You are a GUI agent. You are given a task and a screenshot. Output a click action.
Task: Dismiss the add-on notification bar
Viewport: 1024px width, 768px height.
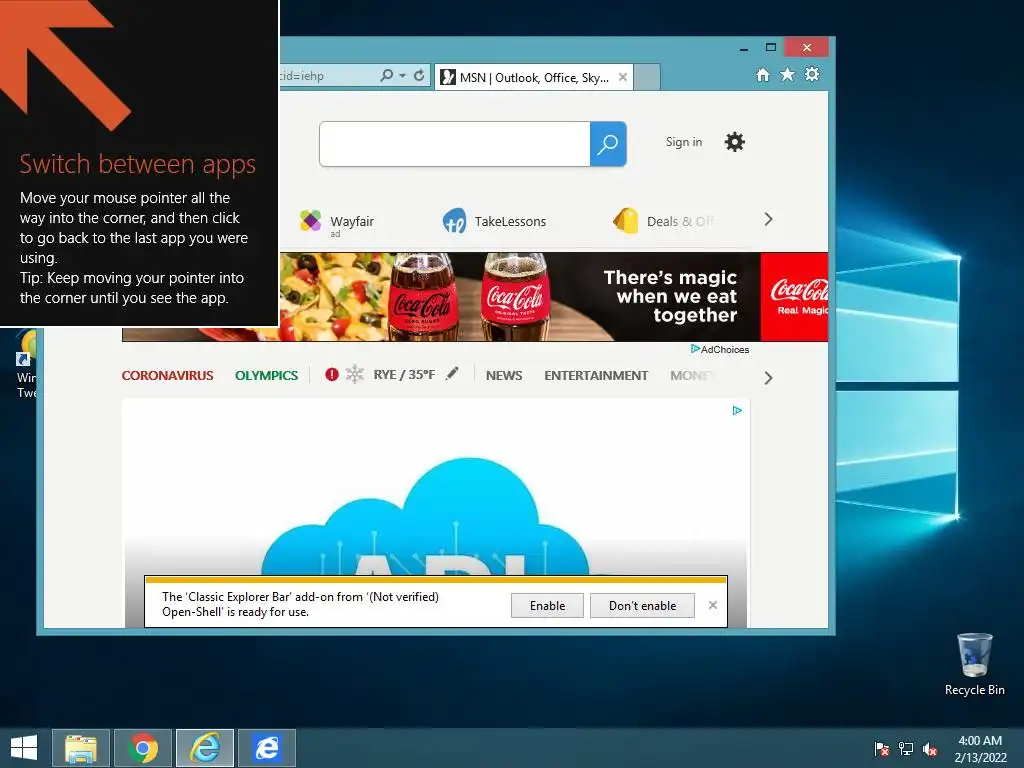tap(712, 605)
